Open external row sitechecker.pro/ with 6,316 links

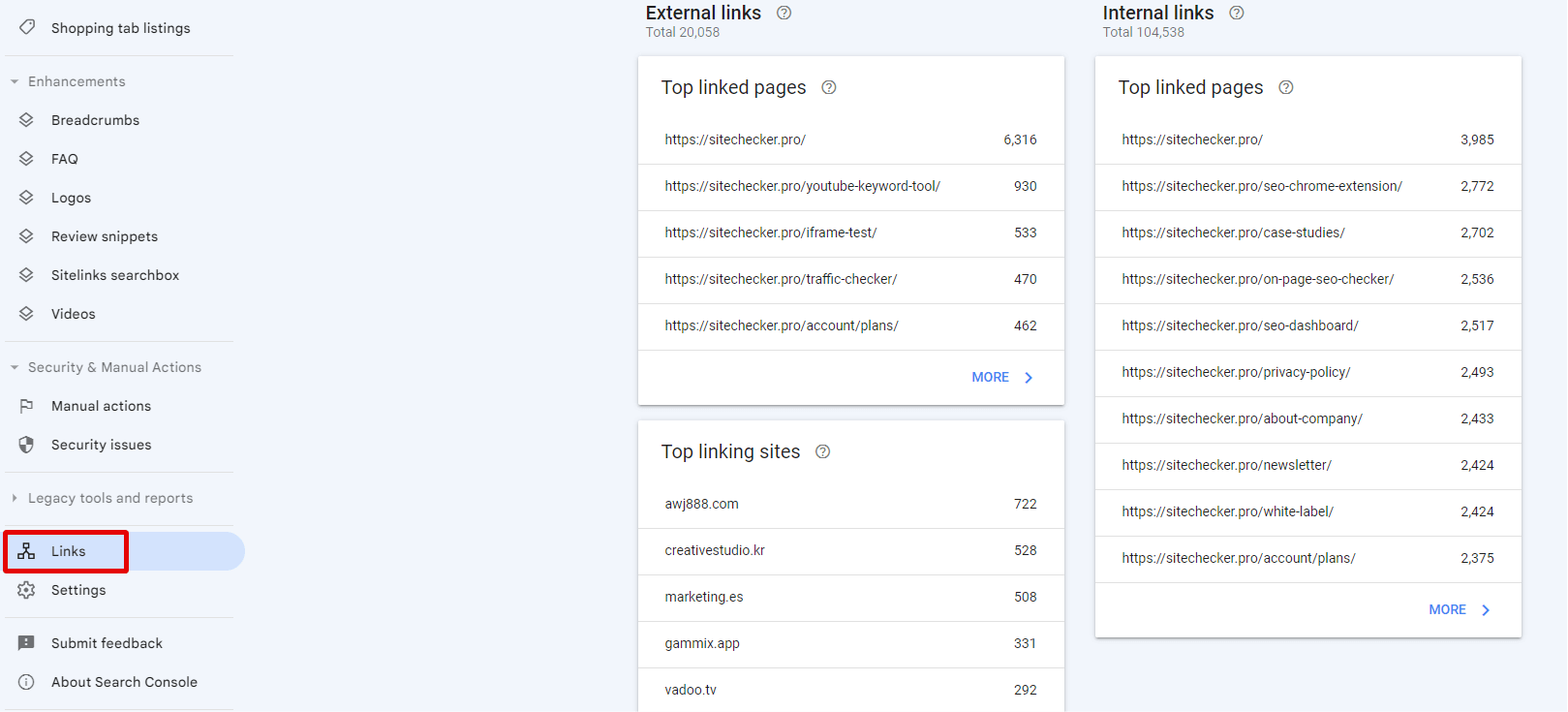[851, 139]
